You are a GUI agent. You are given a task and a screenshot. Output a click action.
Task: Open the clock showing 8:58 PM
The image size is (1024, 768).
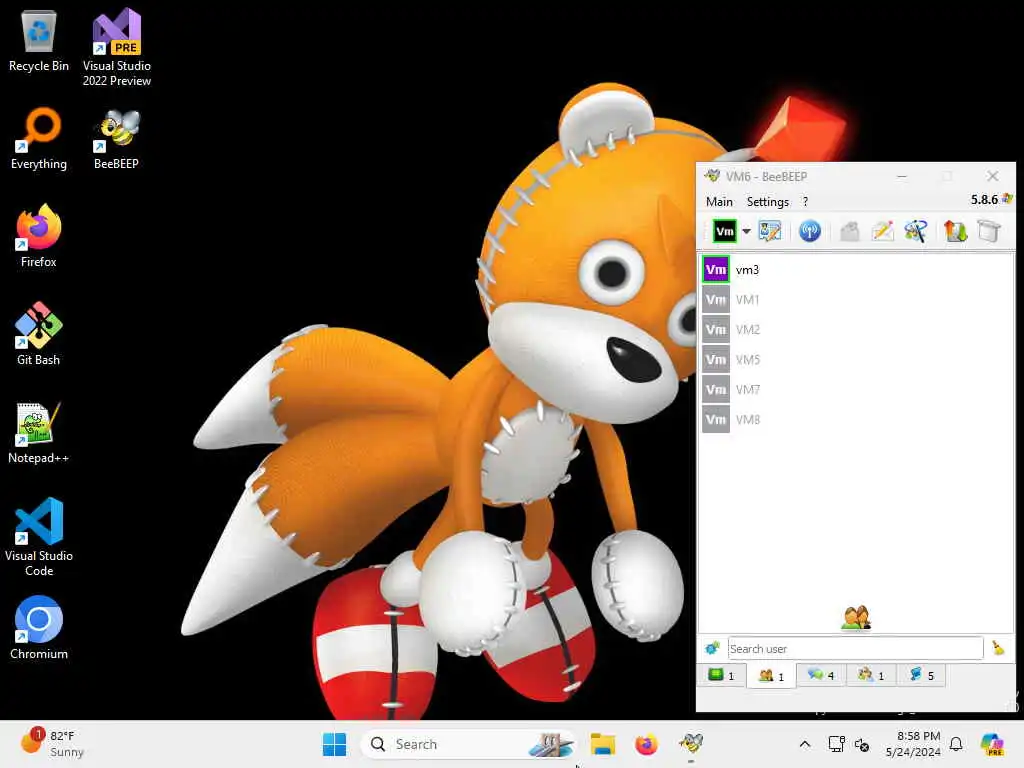click(x=913, y=744)
